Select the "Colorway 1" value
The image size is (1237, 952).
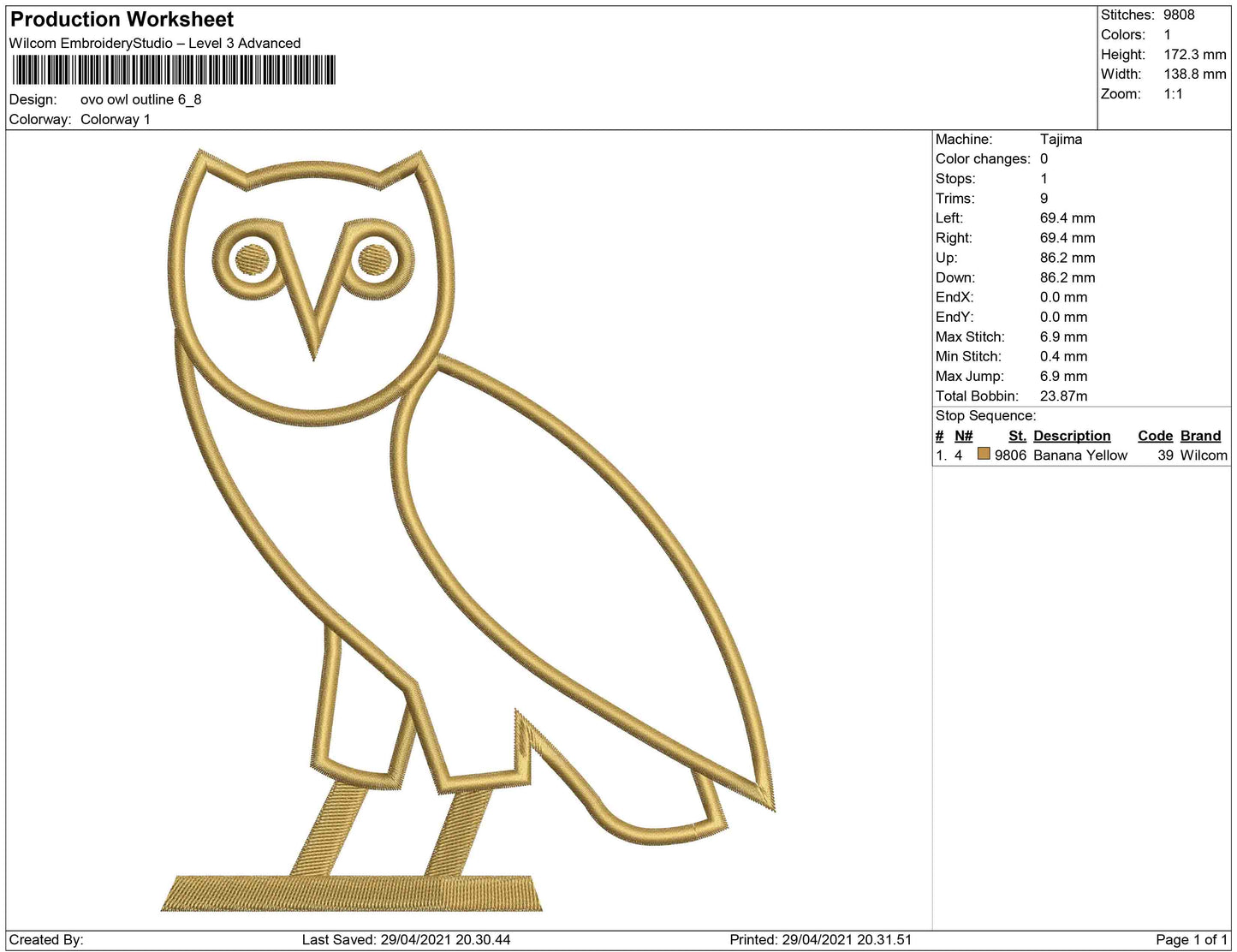pyautogui.click(x=116, y=119)
